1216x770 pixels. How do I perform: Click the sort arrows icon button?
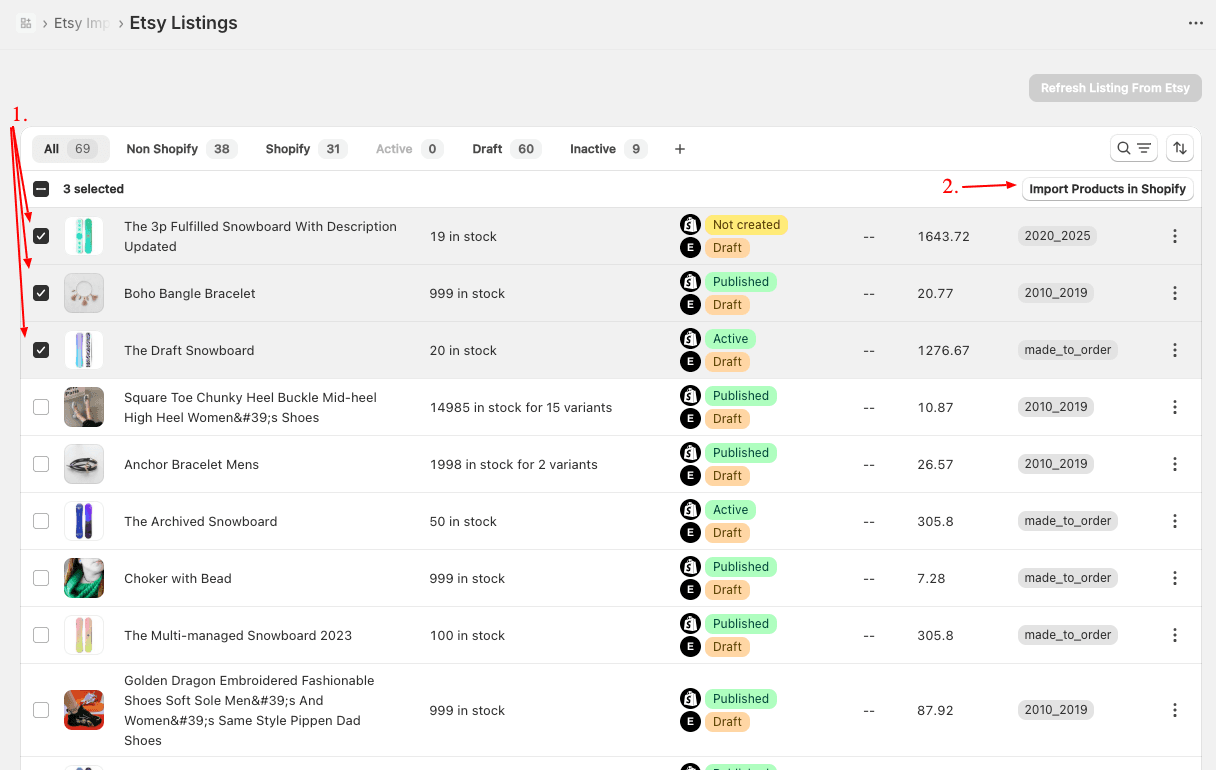[x=1180, y=148]
